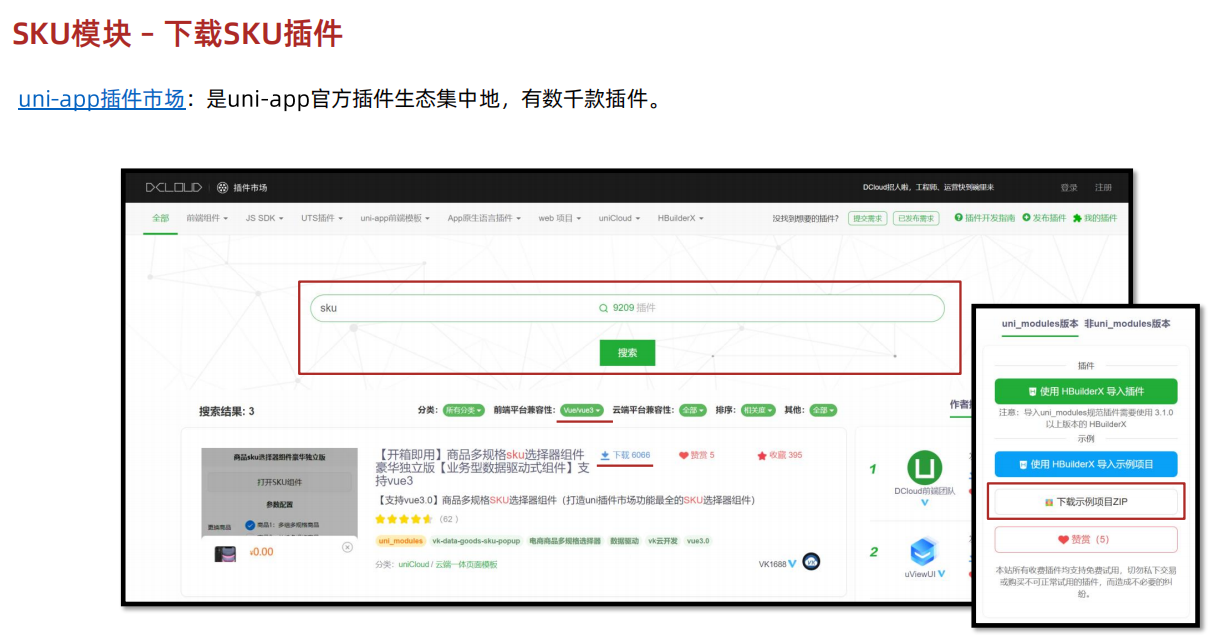Click 注册 in the top bar

[1103, 188]
